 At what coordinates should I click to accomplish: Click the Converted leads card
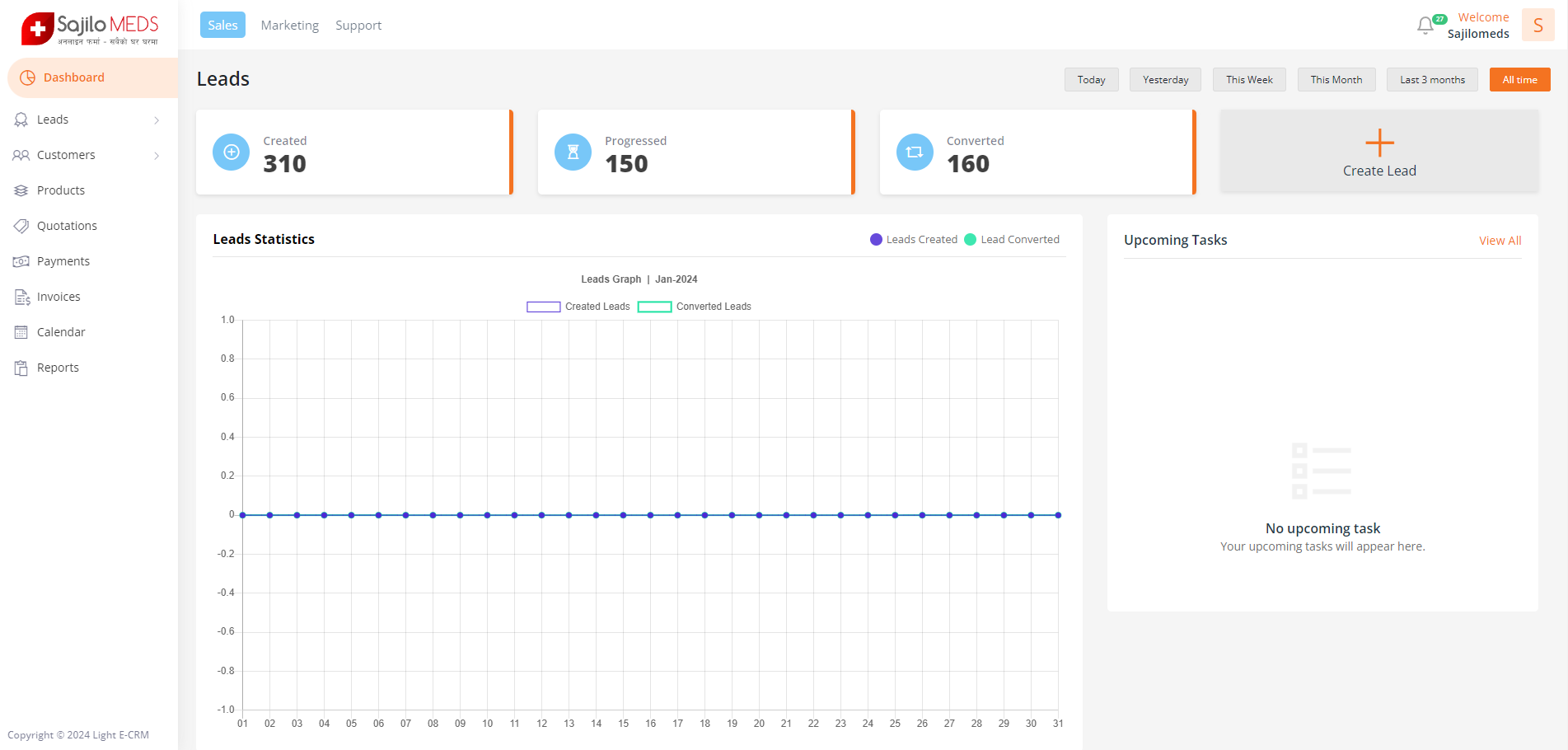pos(1037,152)
